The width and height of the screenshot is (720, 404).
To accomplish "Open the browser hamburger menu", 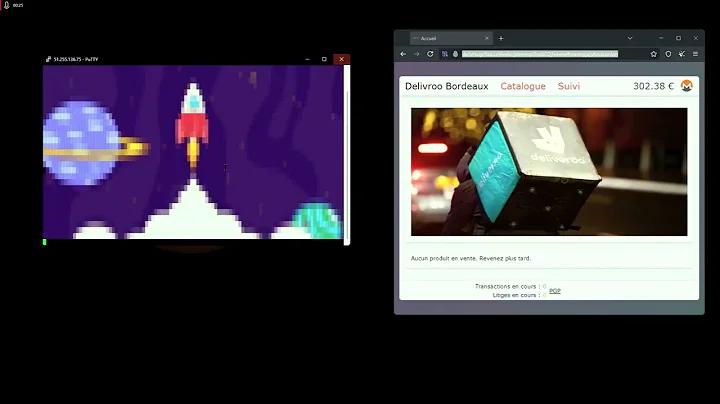I will click(696, 54).
